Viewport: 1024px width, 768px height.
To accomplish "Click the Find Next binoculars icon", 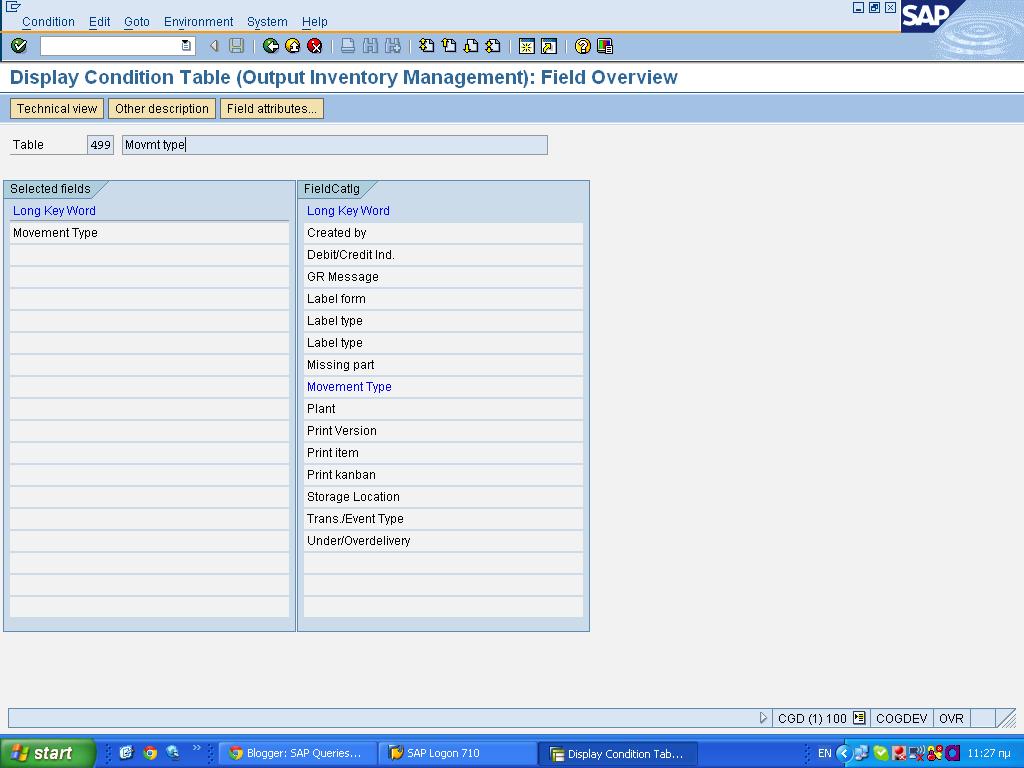I will coord(392,46).
